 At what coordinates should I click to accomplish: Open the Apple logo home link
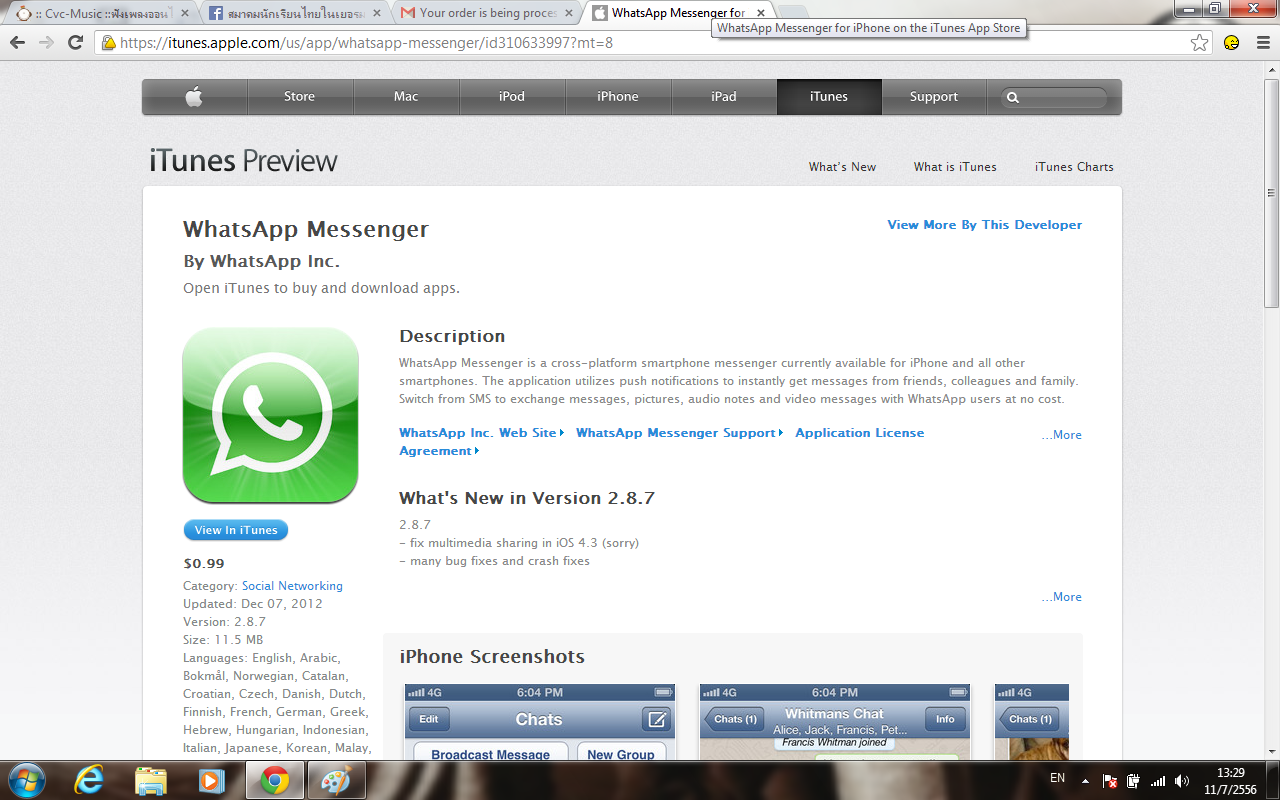[194, 97]
